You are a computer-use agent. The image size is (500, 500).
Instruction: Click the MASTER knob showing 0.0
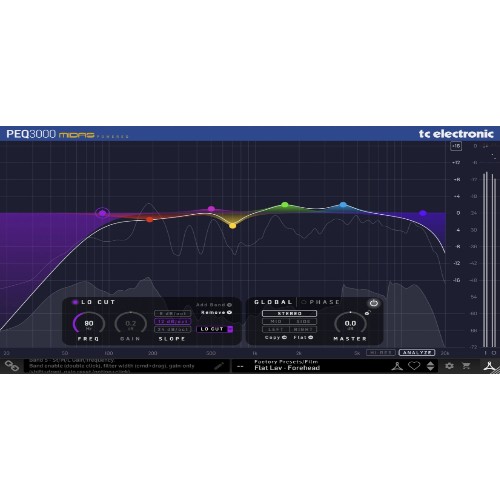(x=350, y=323)
